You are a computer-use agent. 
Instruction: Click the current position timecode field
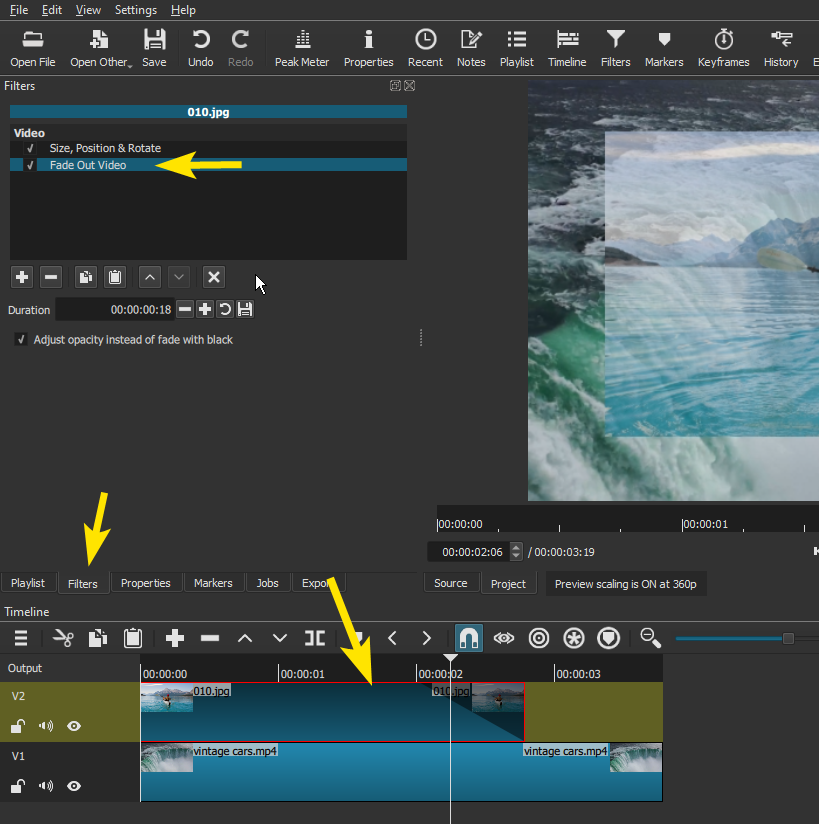click(x=469, y=552)
